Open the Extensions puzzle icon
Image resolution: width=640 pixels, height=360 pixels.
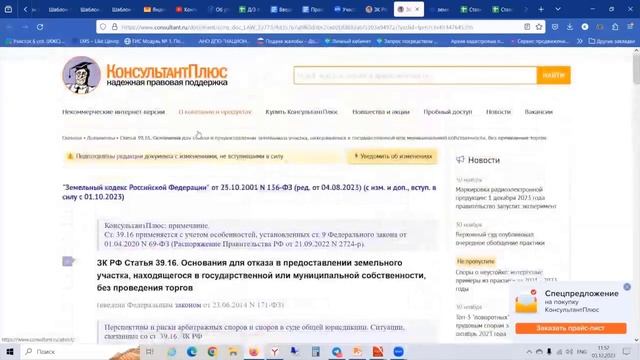pos(615,27)
